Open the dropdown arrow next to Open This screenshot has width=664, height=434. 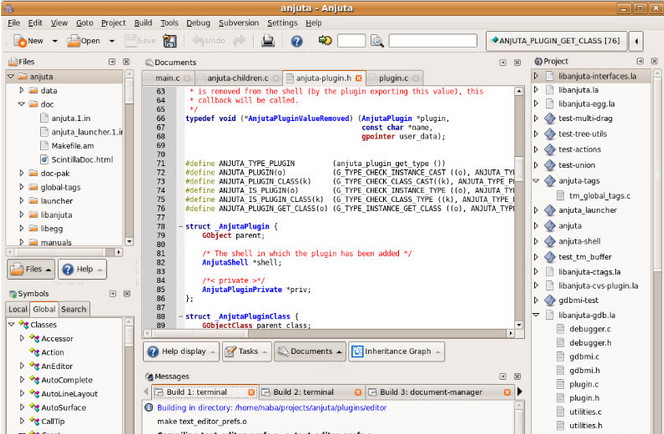(112, 41)
